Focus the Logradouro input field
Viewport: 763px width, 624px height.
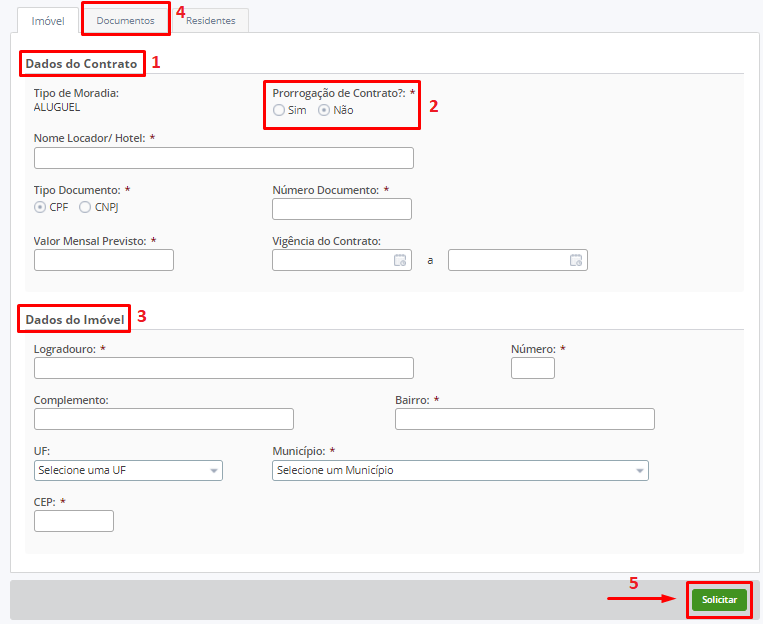(223, 368)
